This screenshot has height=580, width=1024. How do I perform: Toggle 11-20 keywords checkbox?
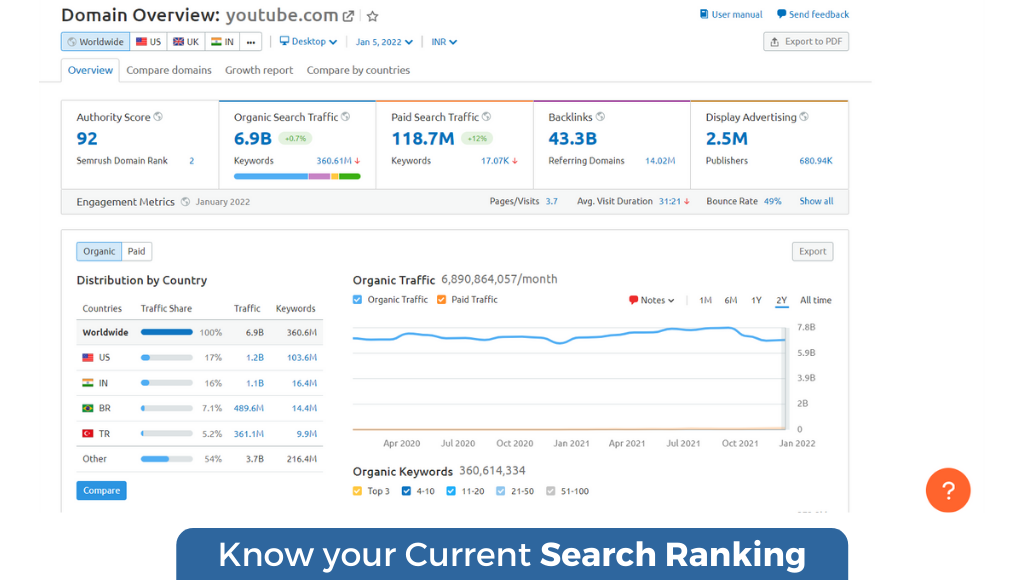[x=451, y=491]
